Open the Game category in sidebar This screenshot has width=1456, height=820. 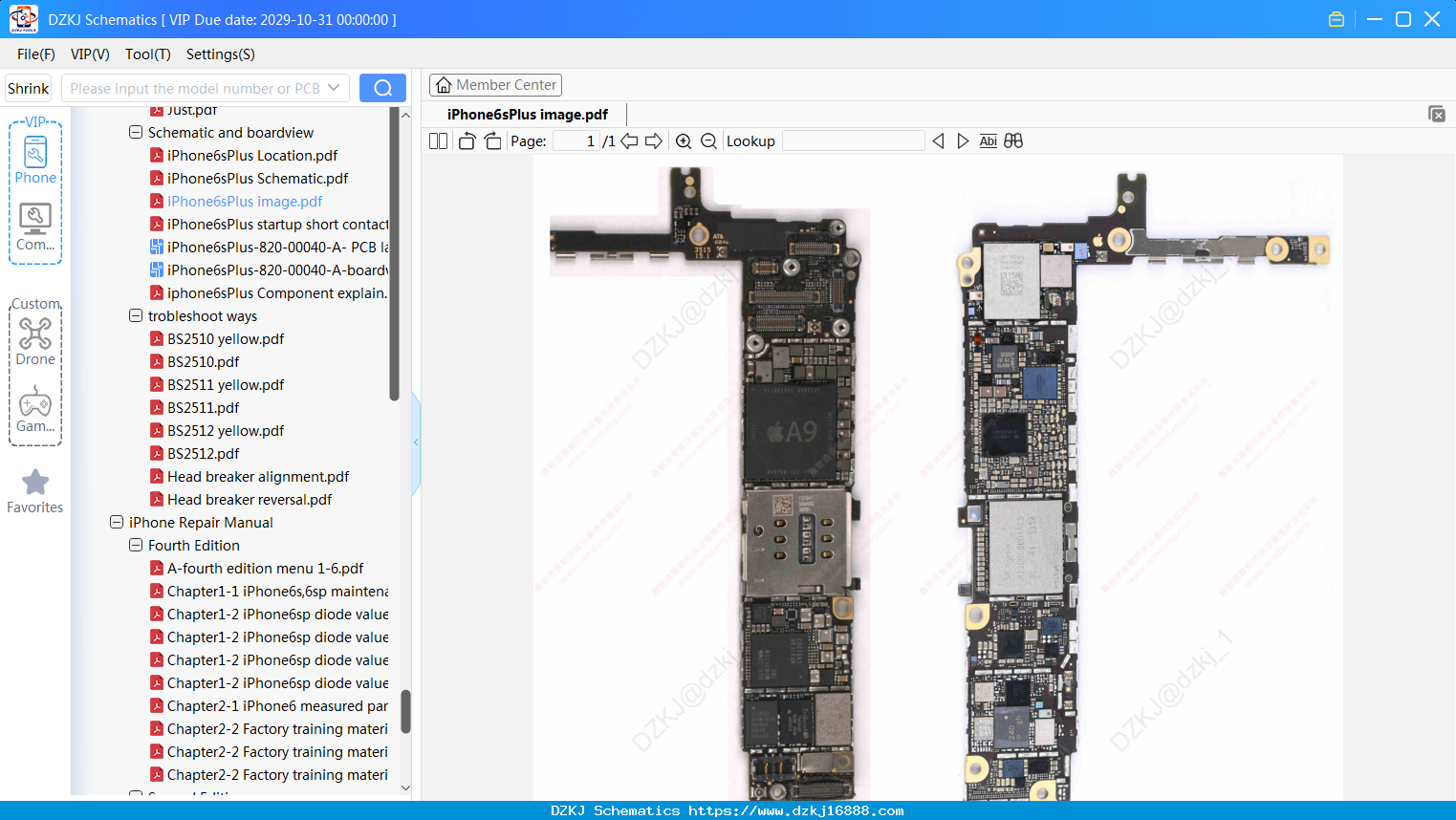coord(35,409)
